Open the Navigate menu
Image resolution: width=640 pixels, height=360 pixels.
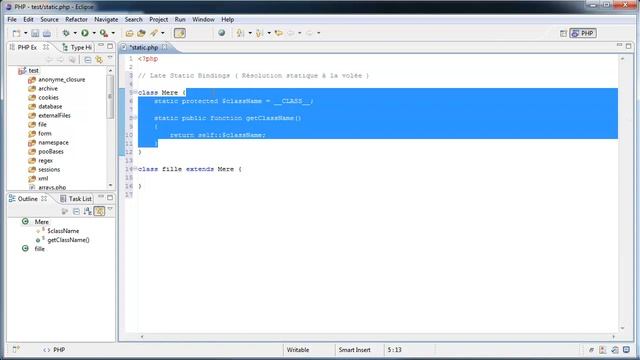coord(106,19)
